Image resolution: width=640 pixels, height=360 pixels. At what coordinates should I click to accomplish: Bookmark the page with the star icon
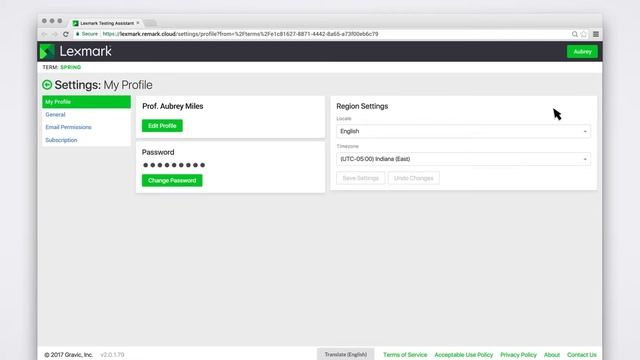point(584,34)
